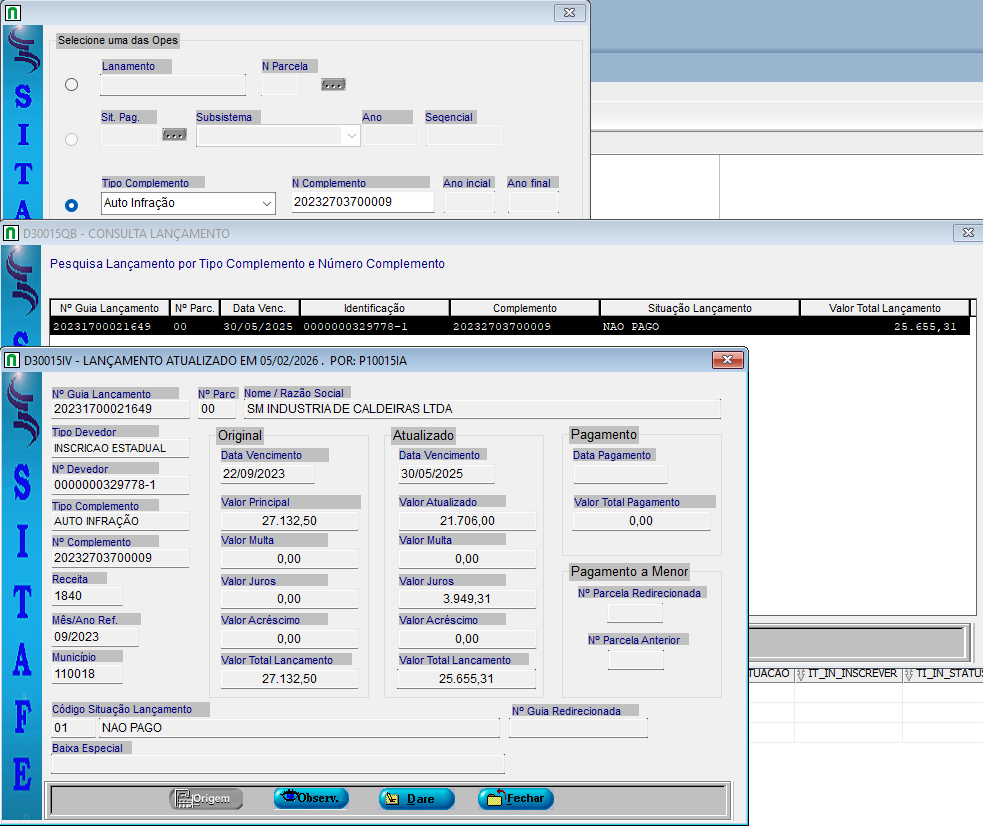The width and height of the screenshot is (983, 832).
Task: Select the Tipo Complemento radio option
Action: coord(71,205)
